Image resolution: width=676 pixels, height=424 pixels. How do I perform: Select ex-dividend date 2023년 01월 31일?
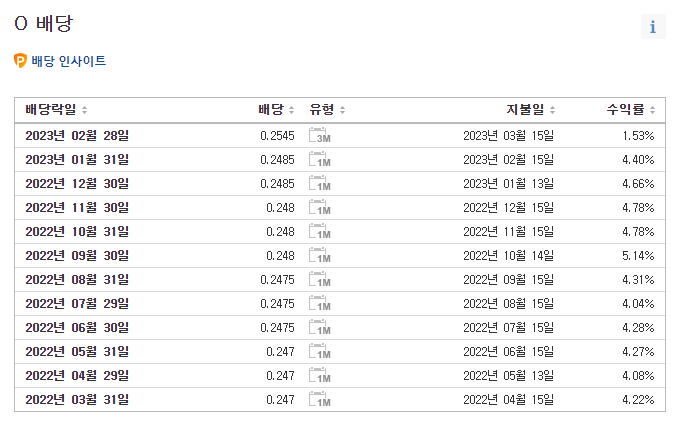[77, 160]
